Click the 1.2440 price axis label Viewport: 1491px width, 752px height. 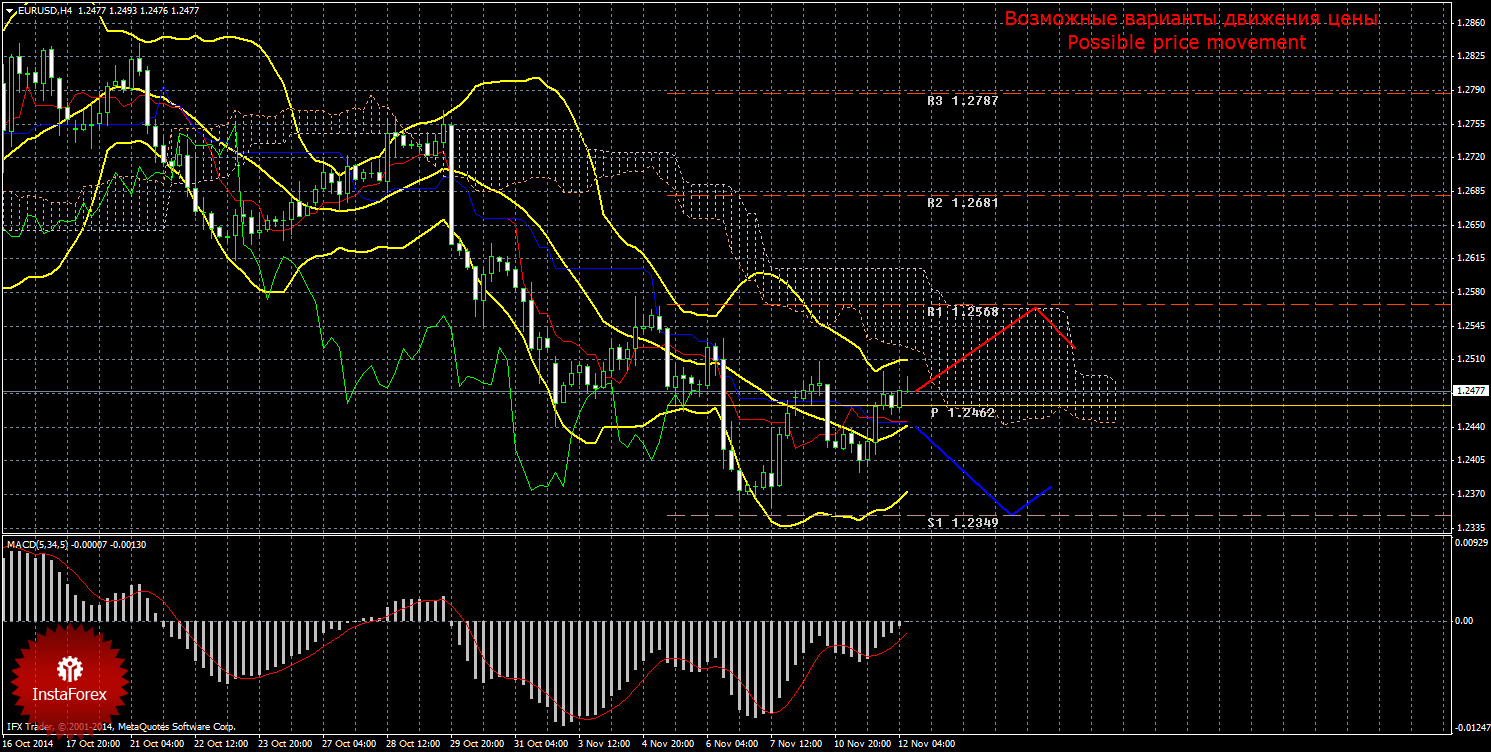[1470, 427]
